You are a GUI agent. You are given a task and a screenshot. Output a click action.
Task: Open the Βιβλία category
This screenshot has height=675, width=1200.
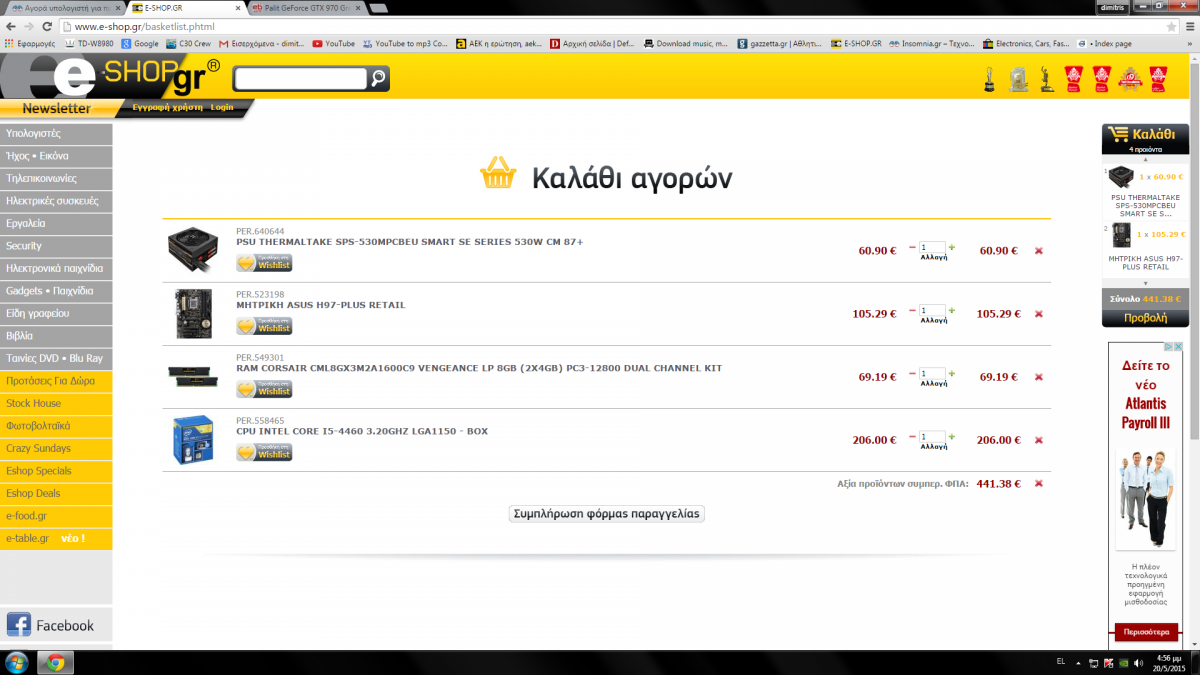(56, 336)
